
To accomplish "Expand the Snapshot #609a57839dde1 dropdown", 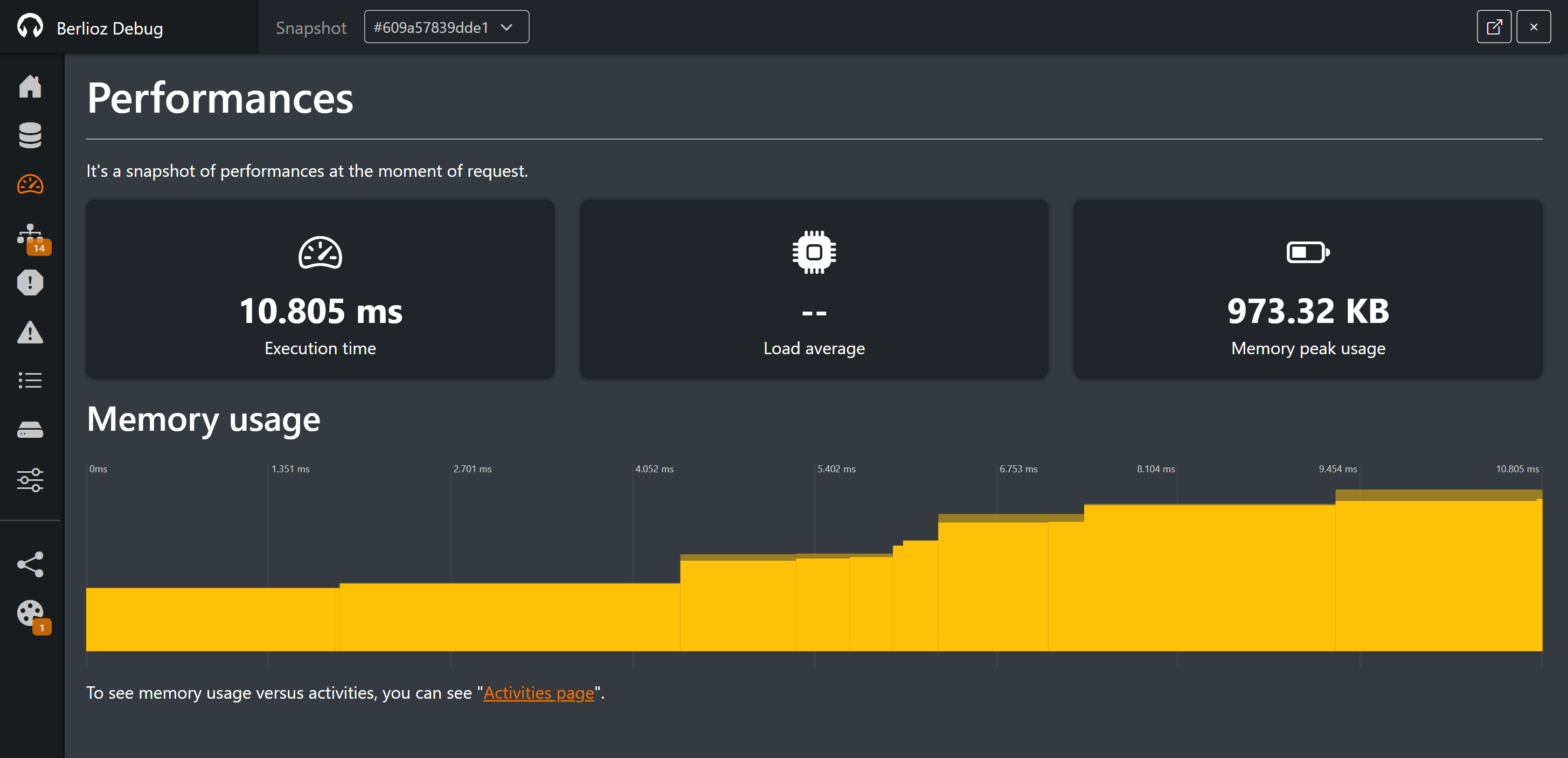I will point(446,27).
